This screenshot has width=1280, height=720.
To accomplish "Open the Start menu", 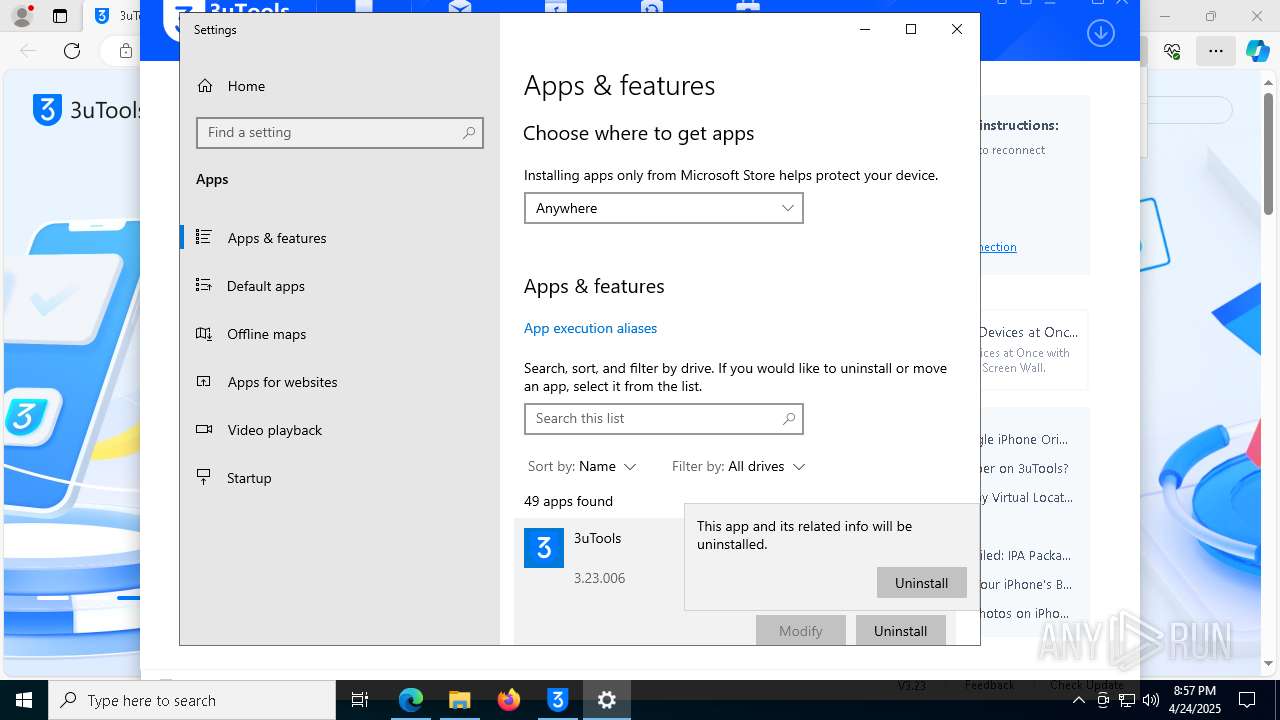I will coord(24,700).
